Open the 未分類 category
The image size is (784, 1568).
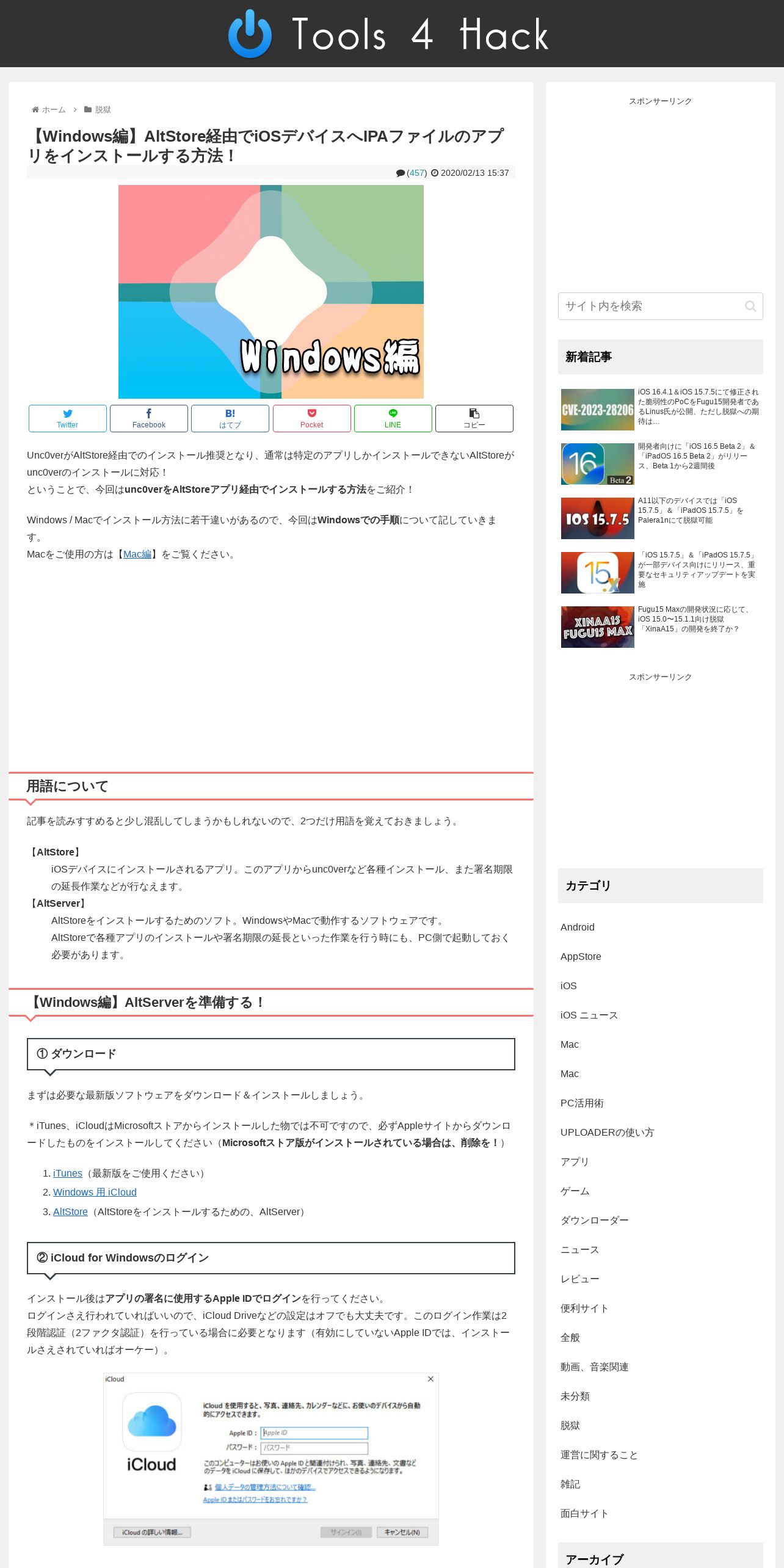(575, 1396)
